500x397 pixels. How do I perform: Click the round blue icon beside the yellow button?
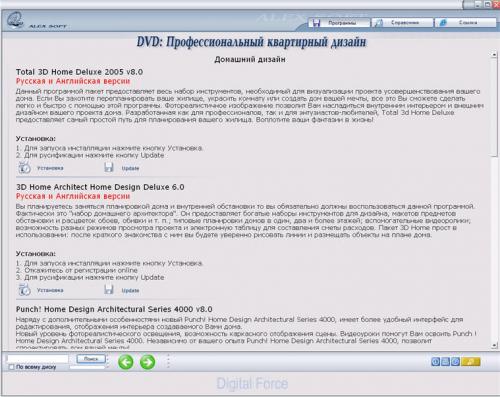[x=455, y=362]
